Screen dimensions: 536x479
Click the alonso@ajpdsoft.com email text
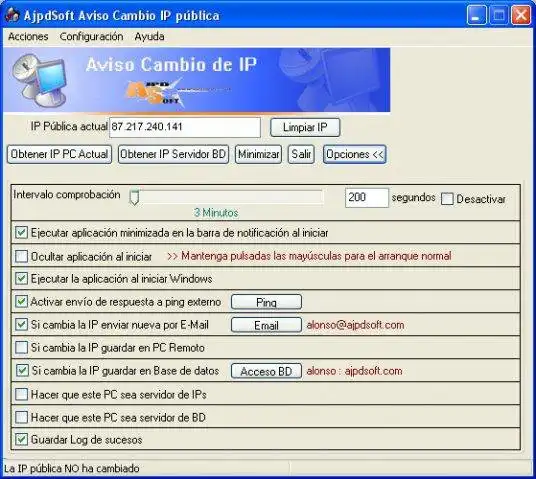click(355, 325)
